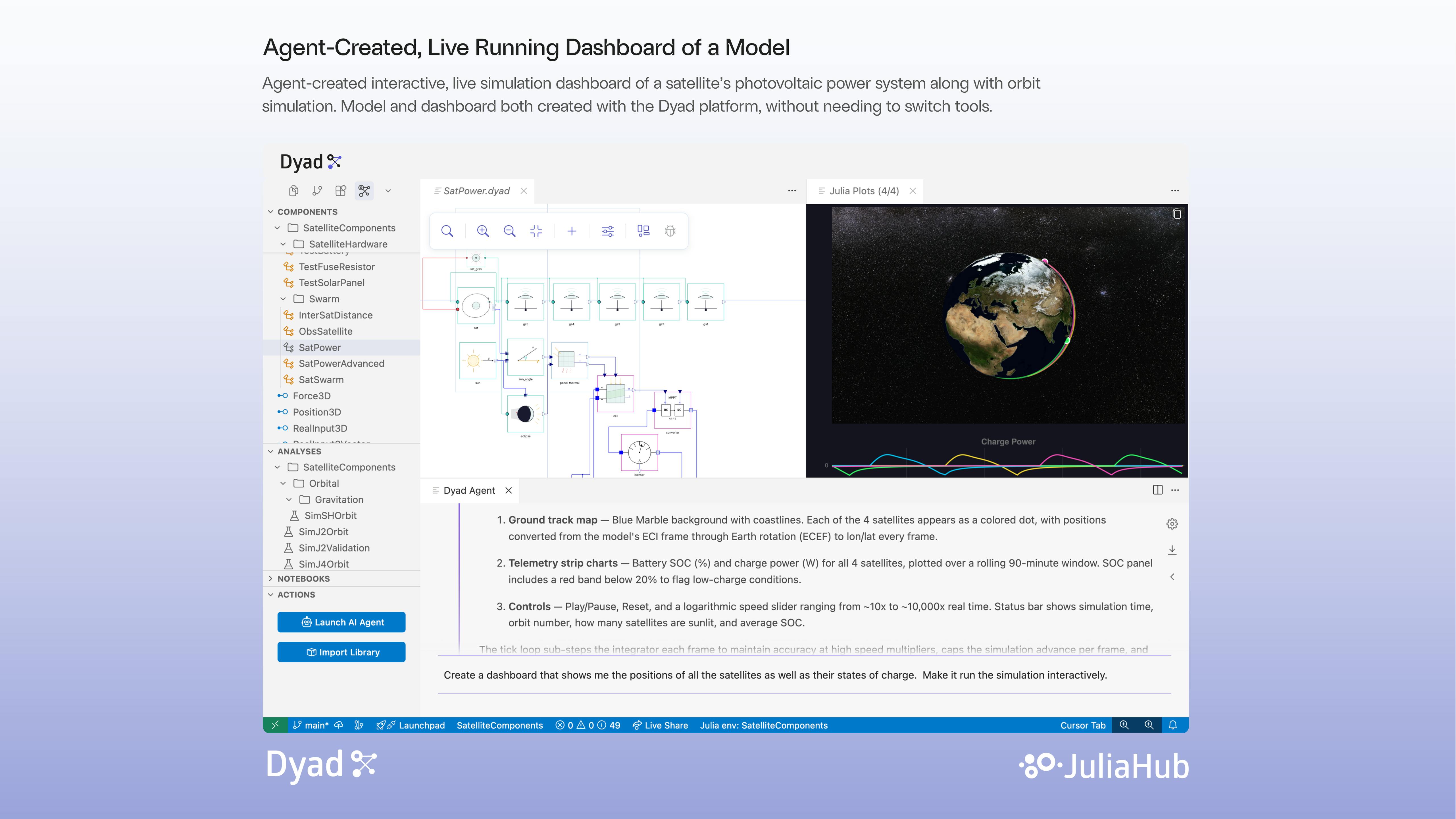The width and height of the screenshot is (1456, 819).
Task: Collapse SatelliteComponents folder under COMPONENTS
Action: [277, 228]
